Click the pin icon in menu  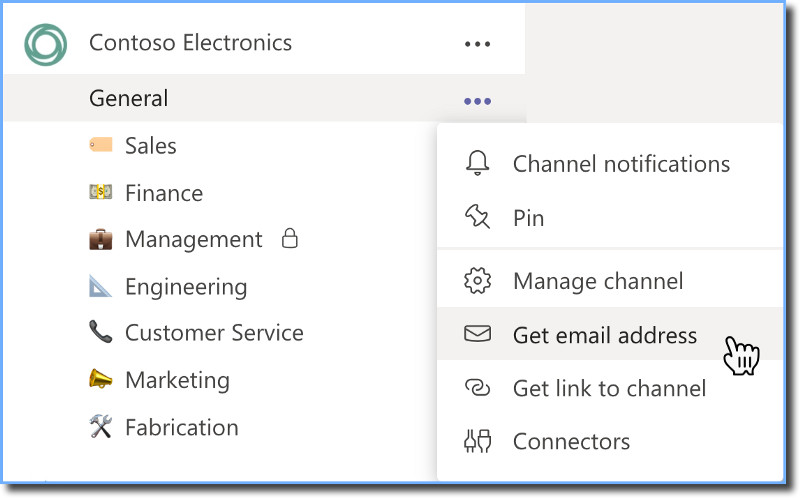[x=478, y=217]
